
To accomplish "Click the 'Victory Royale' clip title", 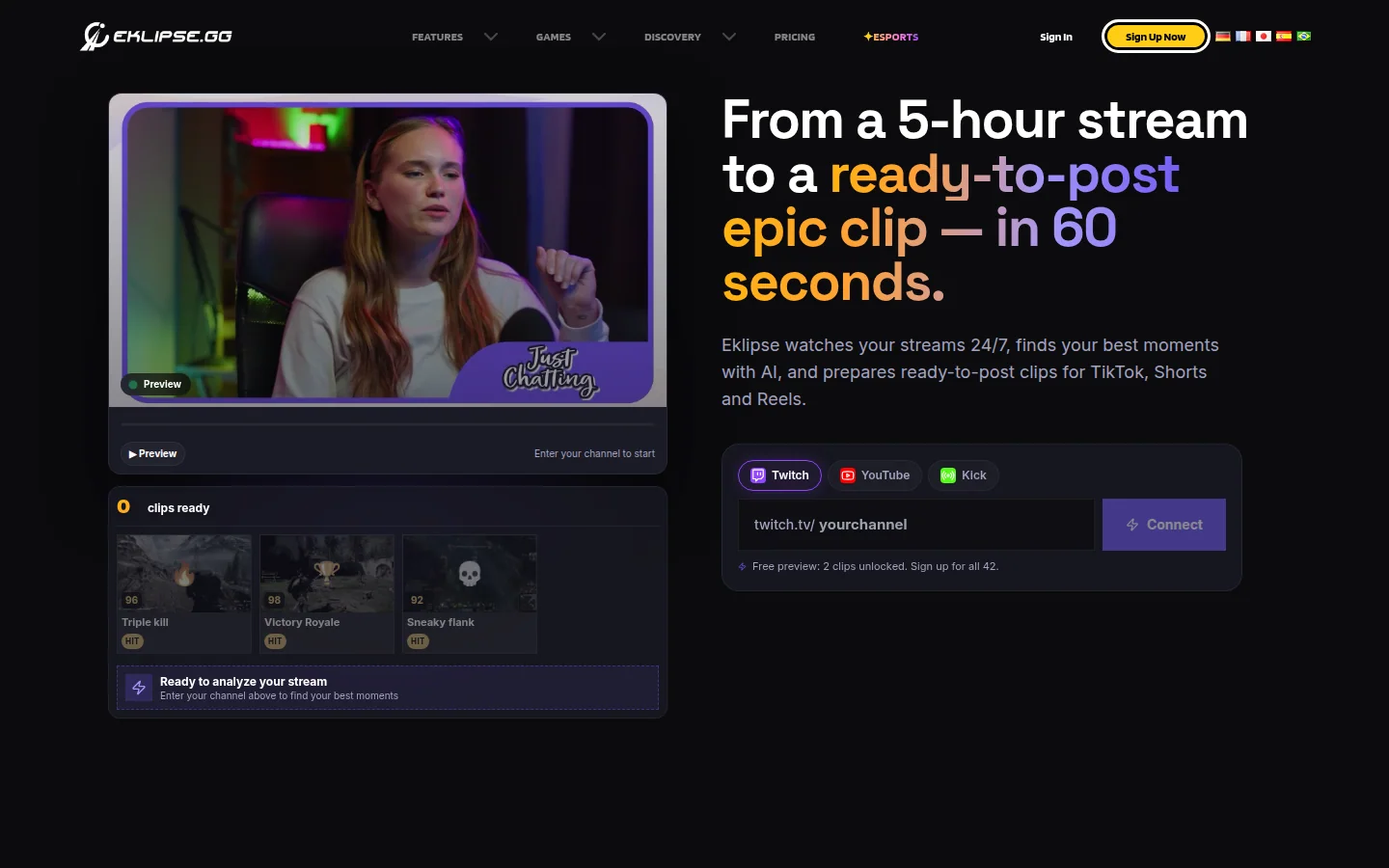I will click(x=302, y=623).
